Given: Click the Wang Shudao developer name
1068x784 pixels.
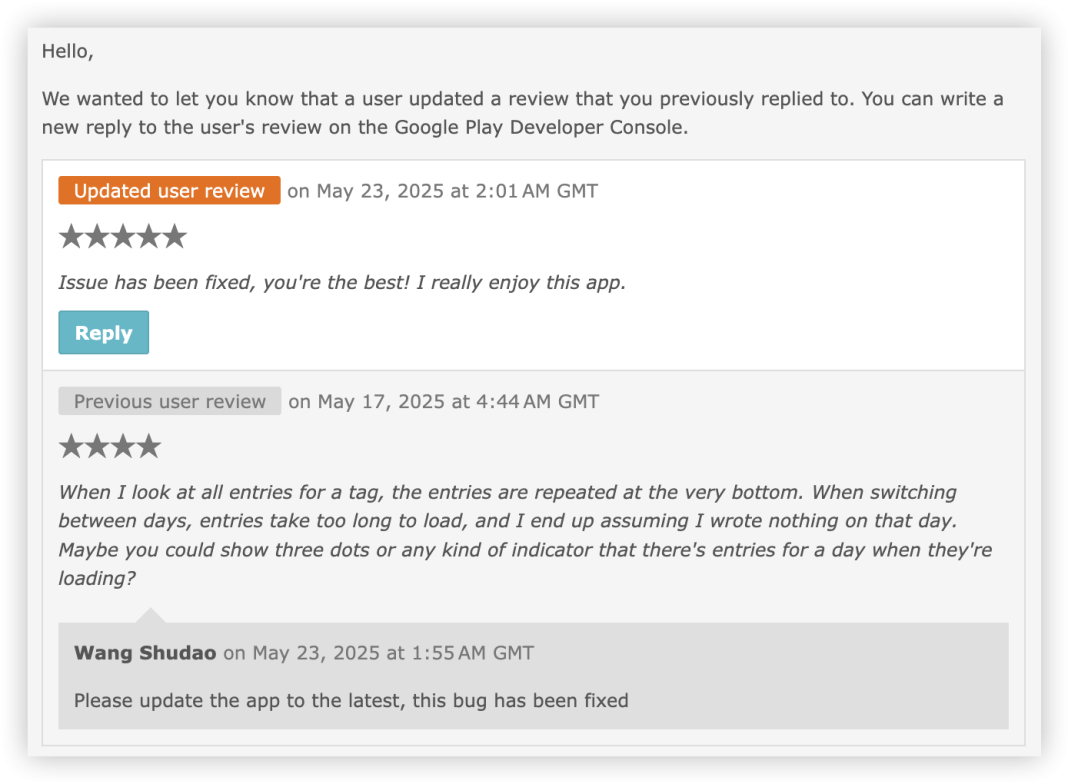Looking at the screenshot, I should point(145,653).
